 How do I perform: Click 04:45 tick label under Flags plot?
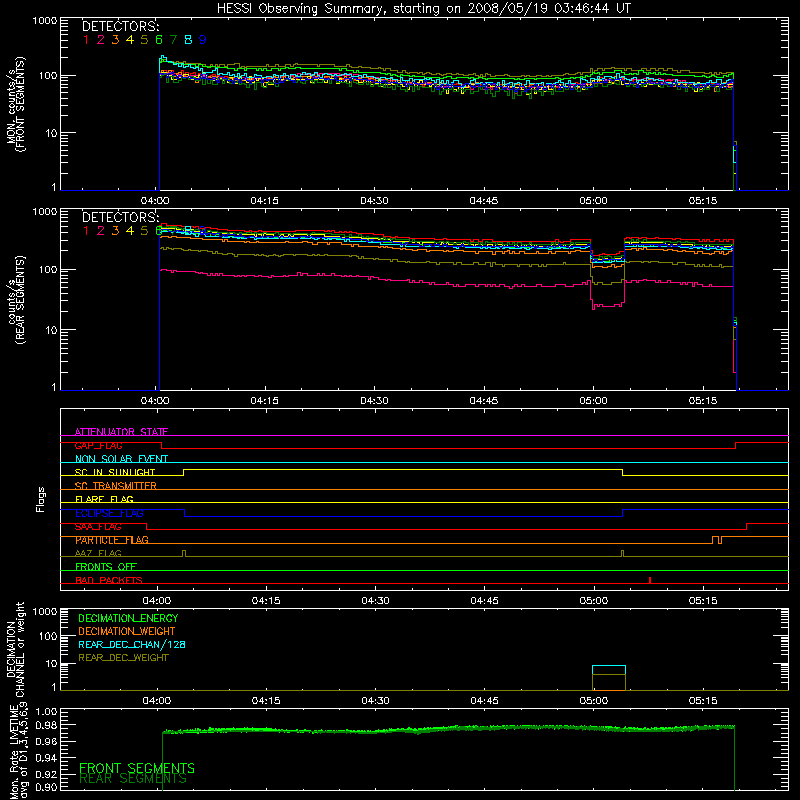click(484, 601)
